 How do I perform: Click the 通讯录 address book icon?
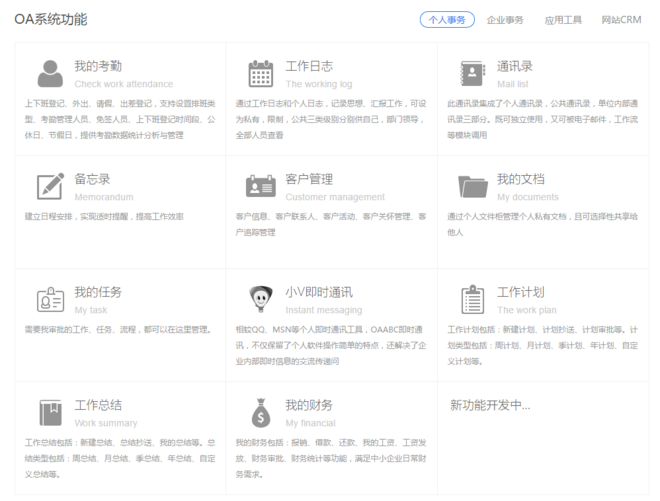click(473, 74)
